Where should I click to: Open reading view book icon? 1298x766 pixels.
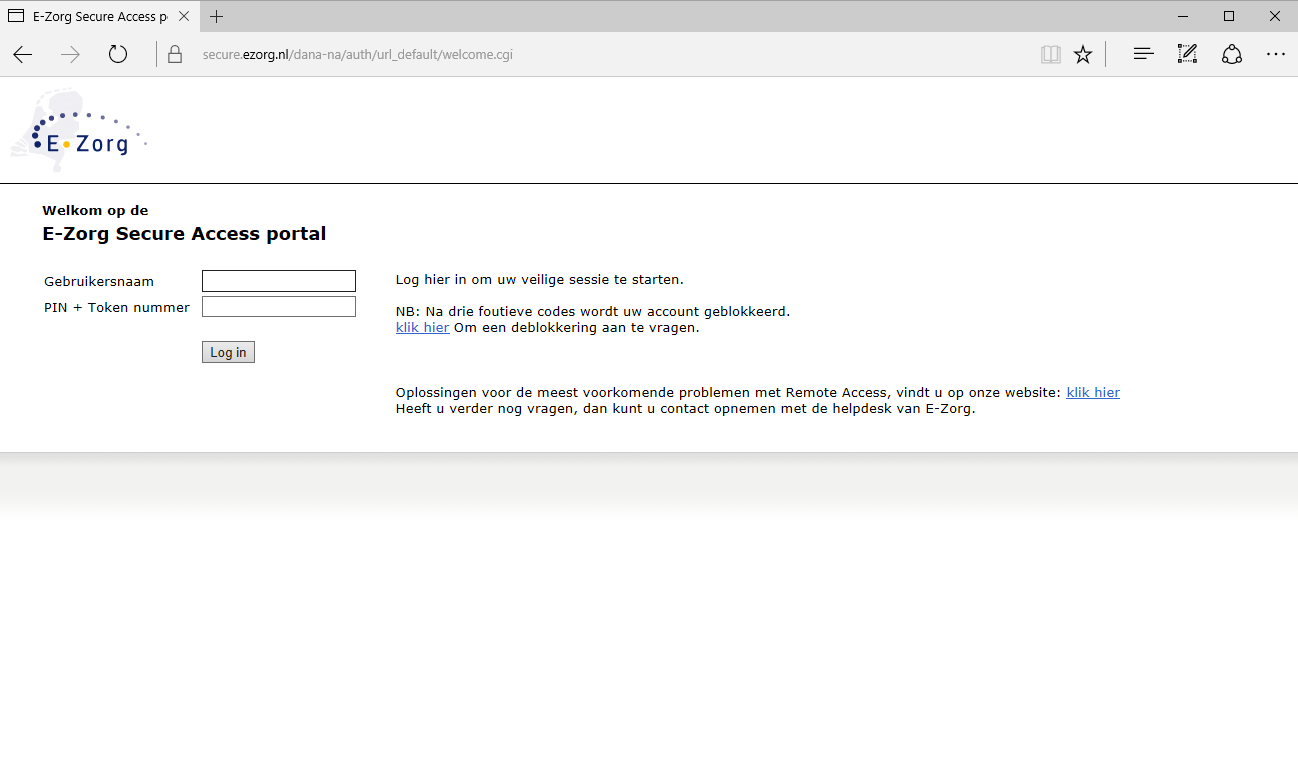tap(1050, 54)
